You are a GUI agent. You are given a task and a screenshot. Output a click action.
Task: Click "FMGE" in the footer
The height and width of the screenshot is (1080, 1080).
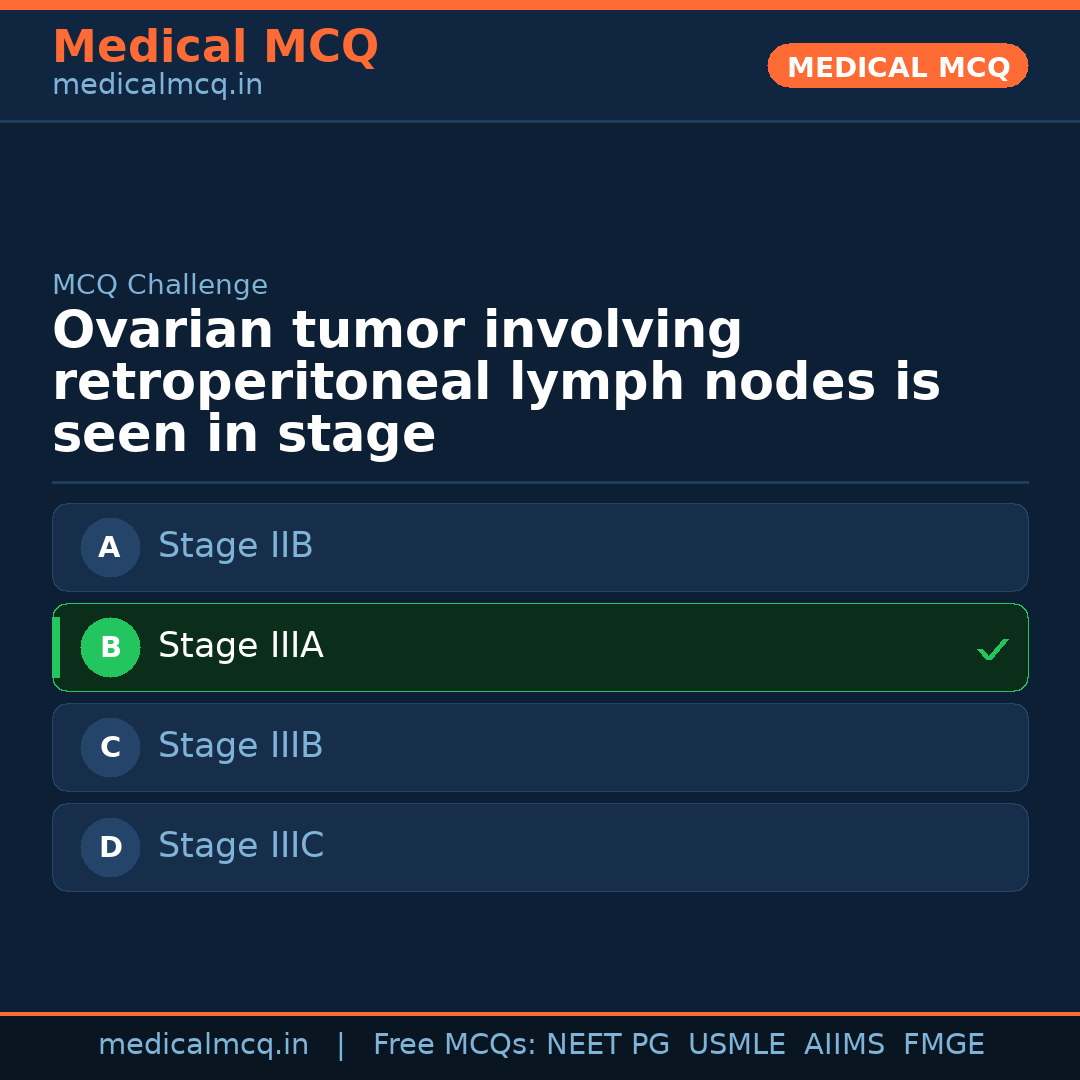point(943,1045)
